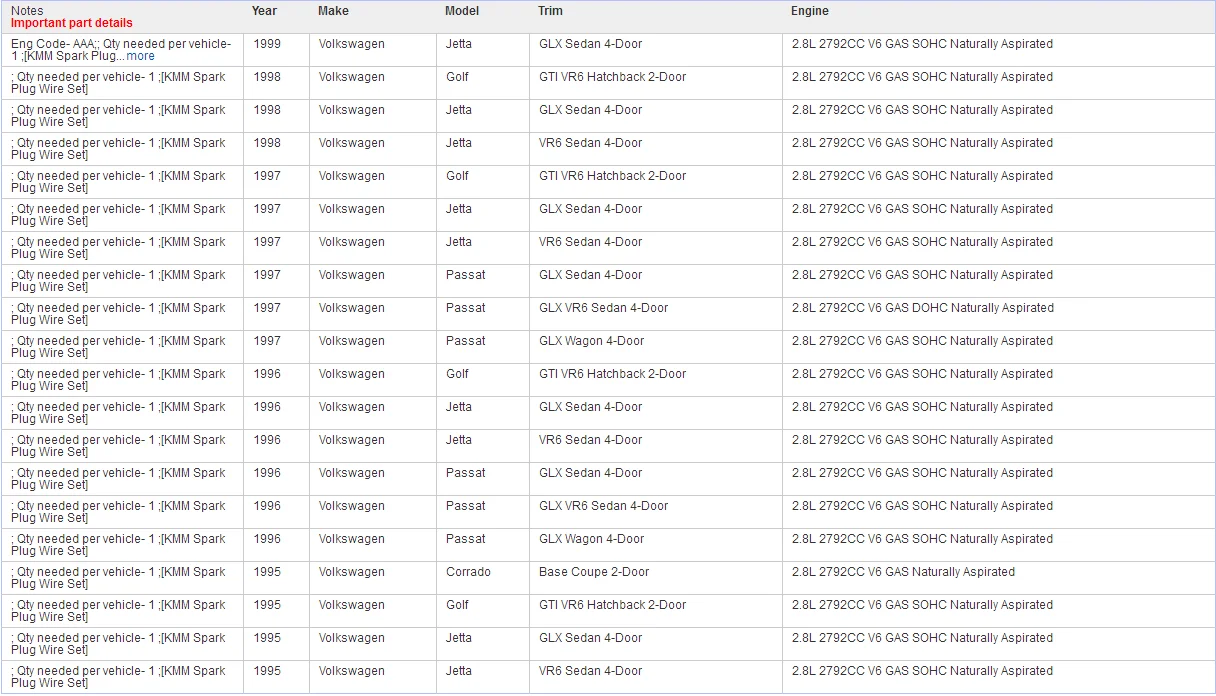Select the Corrado model cell
Image resolution: width=1216 pixels, height=696 pixels.
pyautogui.click(x=482, y=578)
